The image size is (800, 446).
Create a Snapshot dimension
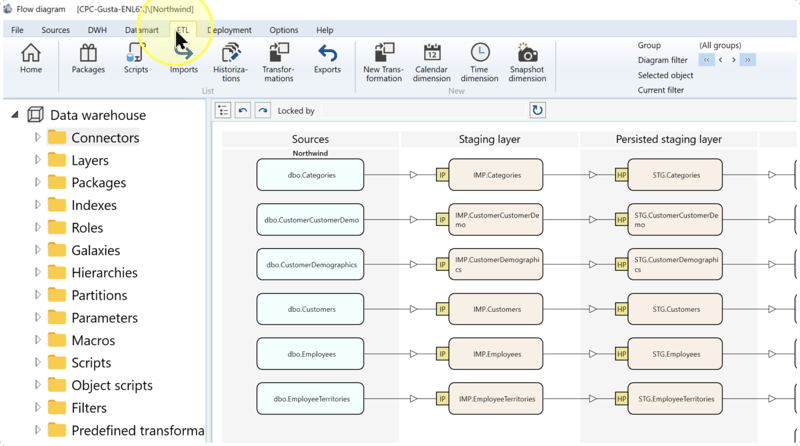coord(527,63)
